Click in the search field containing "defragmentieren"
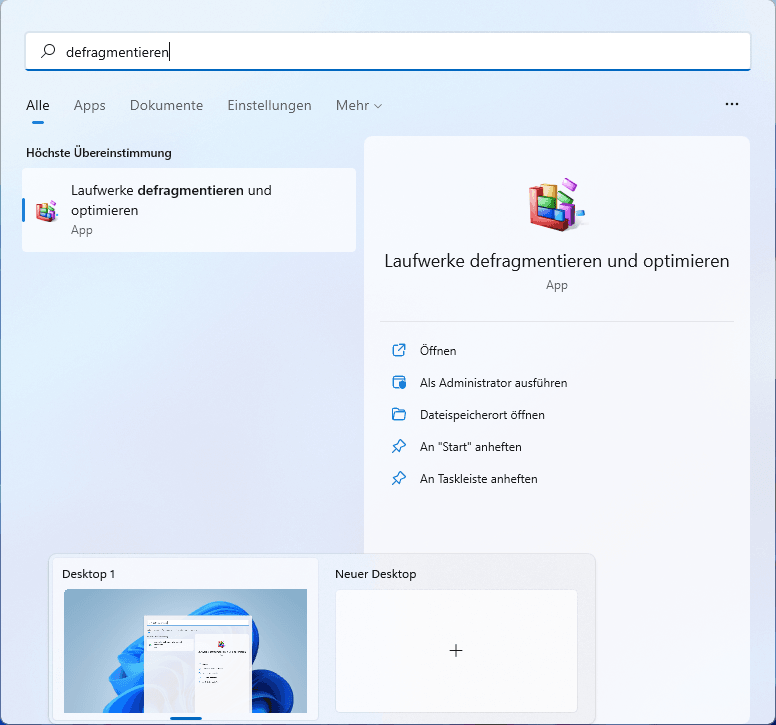 coord(400,51)
